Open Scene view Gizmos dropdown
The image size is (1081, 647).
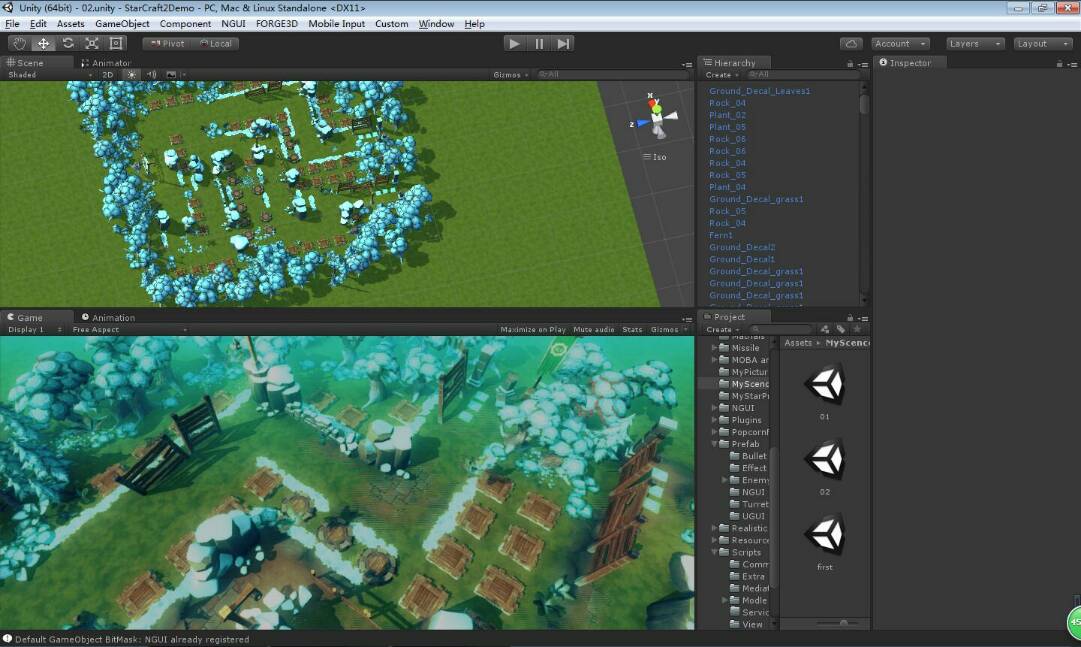pos(511,74)
